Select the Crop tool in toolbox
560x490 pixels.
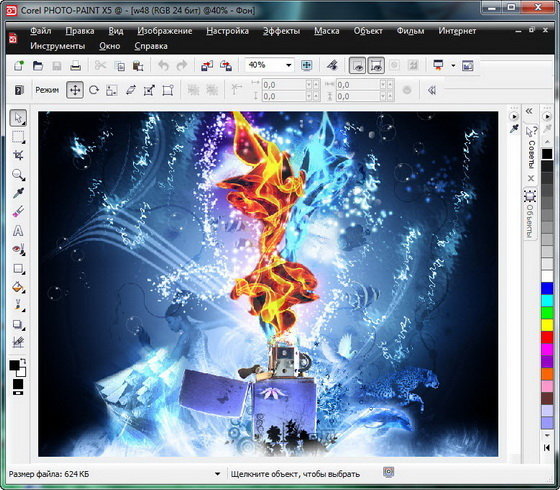tap(18, 155)
